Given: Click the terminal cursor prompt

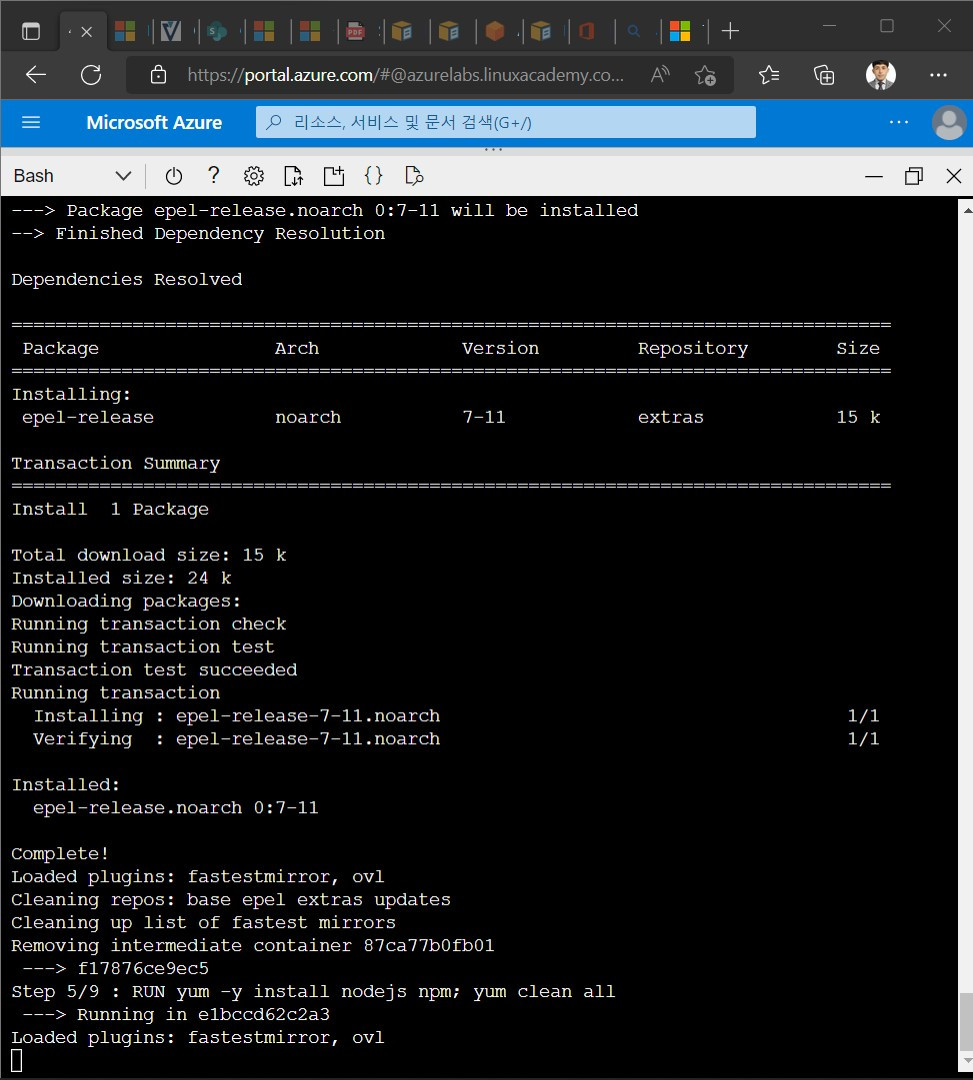Looking at the screenshot, I should (x=17, y=1060).
